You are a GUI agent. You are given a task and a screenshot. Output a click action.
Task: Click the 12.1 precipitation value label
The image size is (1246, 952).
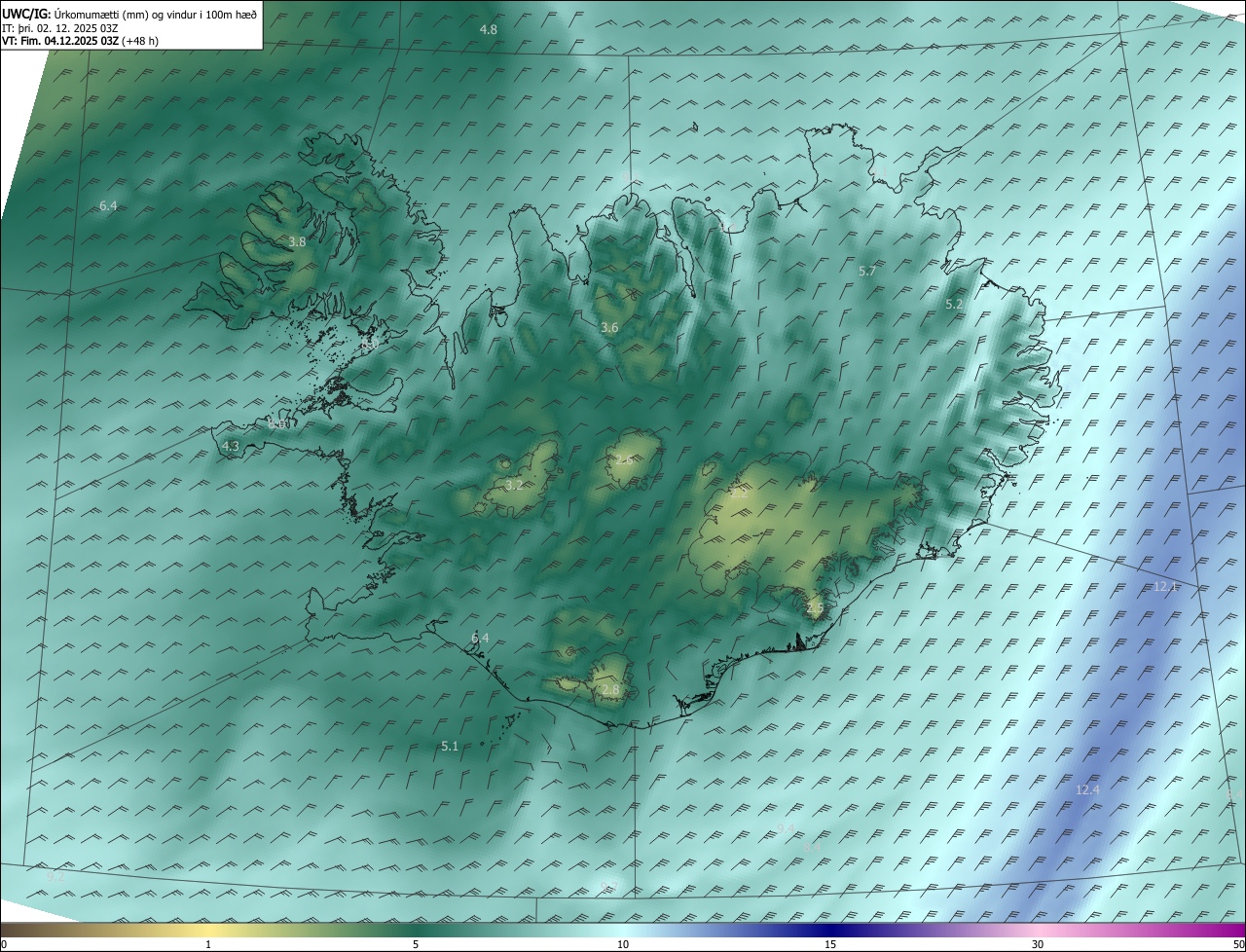tap(1165, 587)
